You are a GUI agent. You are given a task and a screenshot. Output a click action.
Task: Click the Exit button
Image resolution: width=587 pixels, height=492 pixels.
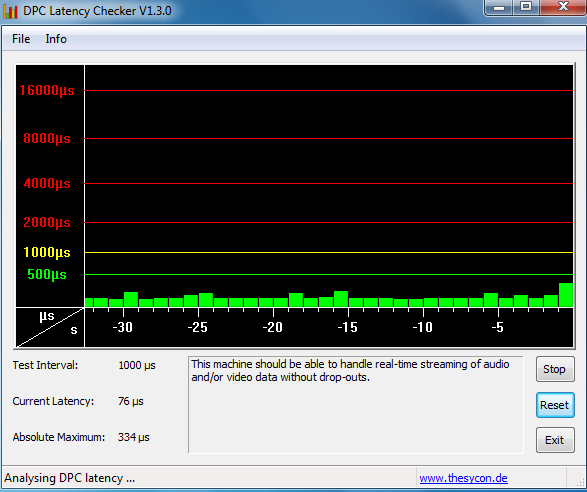click(555, 440)
